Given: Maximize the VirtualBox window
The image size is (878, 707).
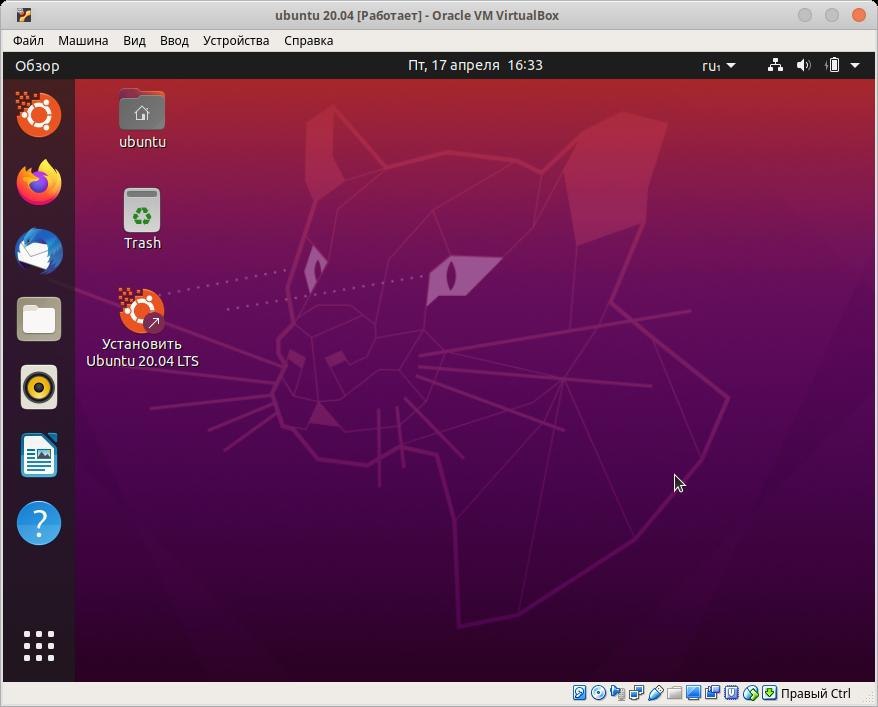Looking at the screenshot, I should pyautogui.click(x=832, y=15).
